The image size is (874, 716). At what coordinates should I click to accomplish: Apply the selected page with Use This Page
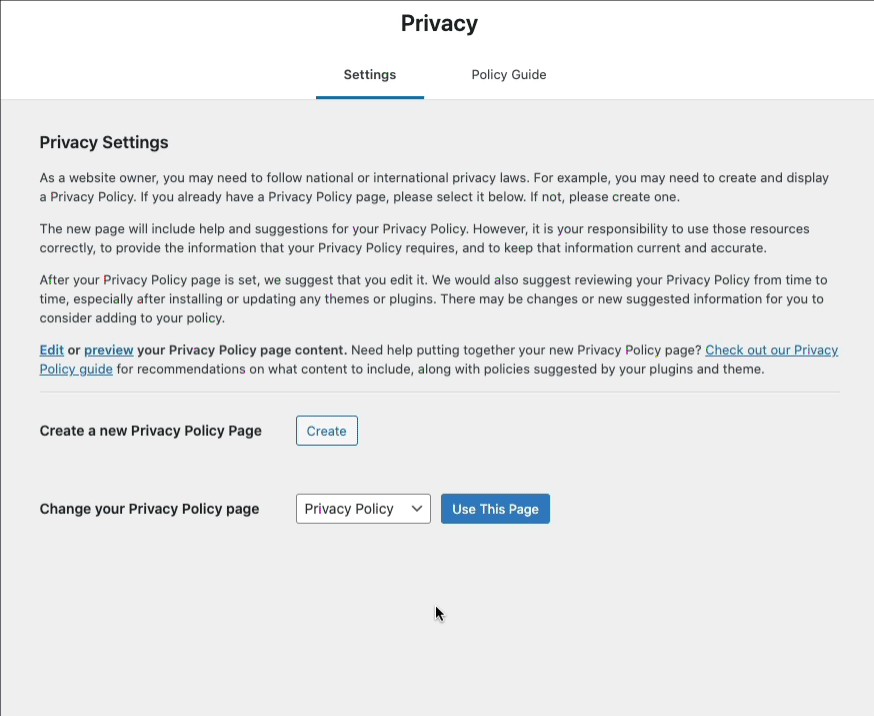coord(495,508)
